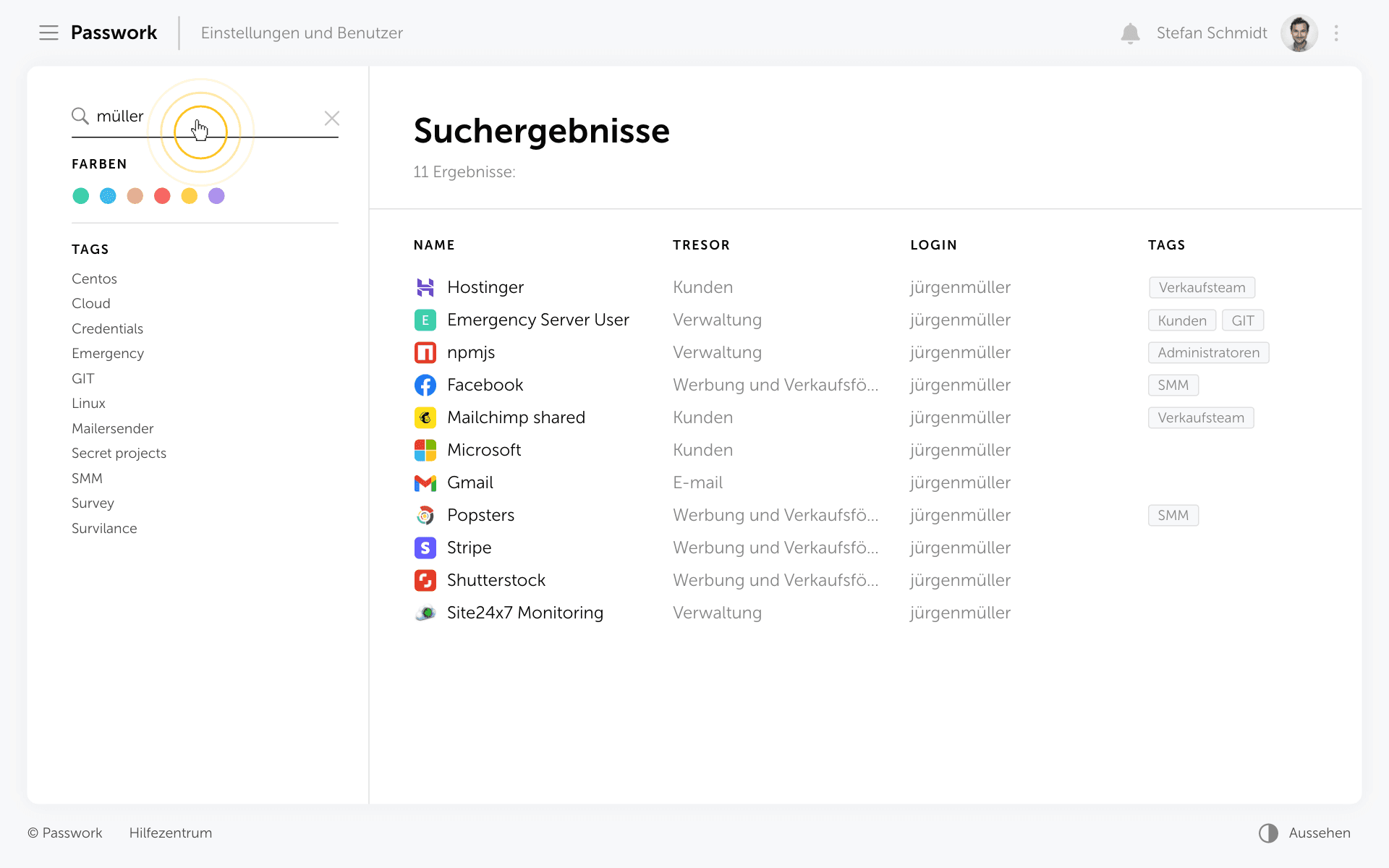
Task: Click Verkaufsteam tag on Mailchimp row
Action: (x=1201, y=417)
